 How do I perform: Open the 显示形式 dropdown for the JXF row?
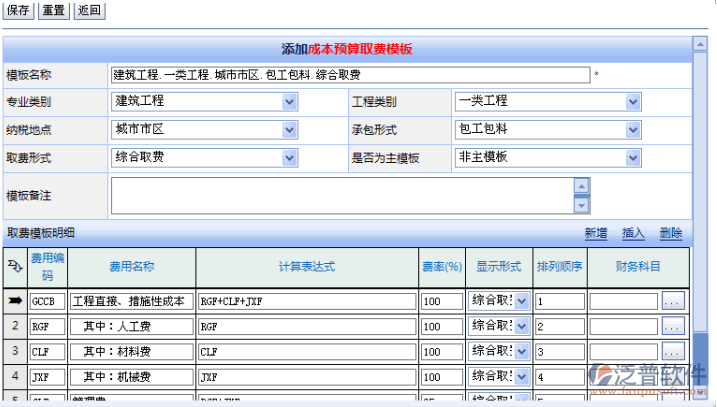tap(522, 377)
